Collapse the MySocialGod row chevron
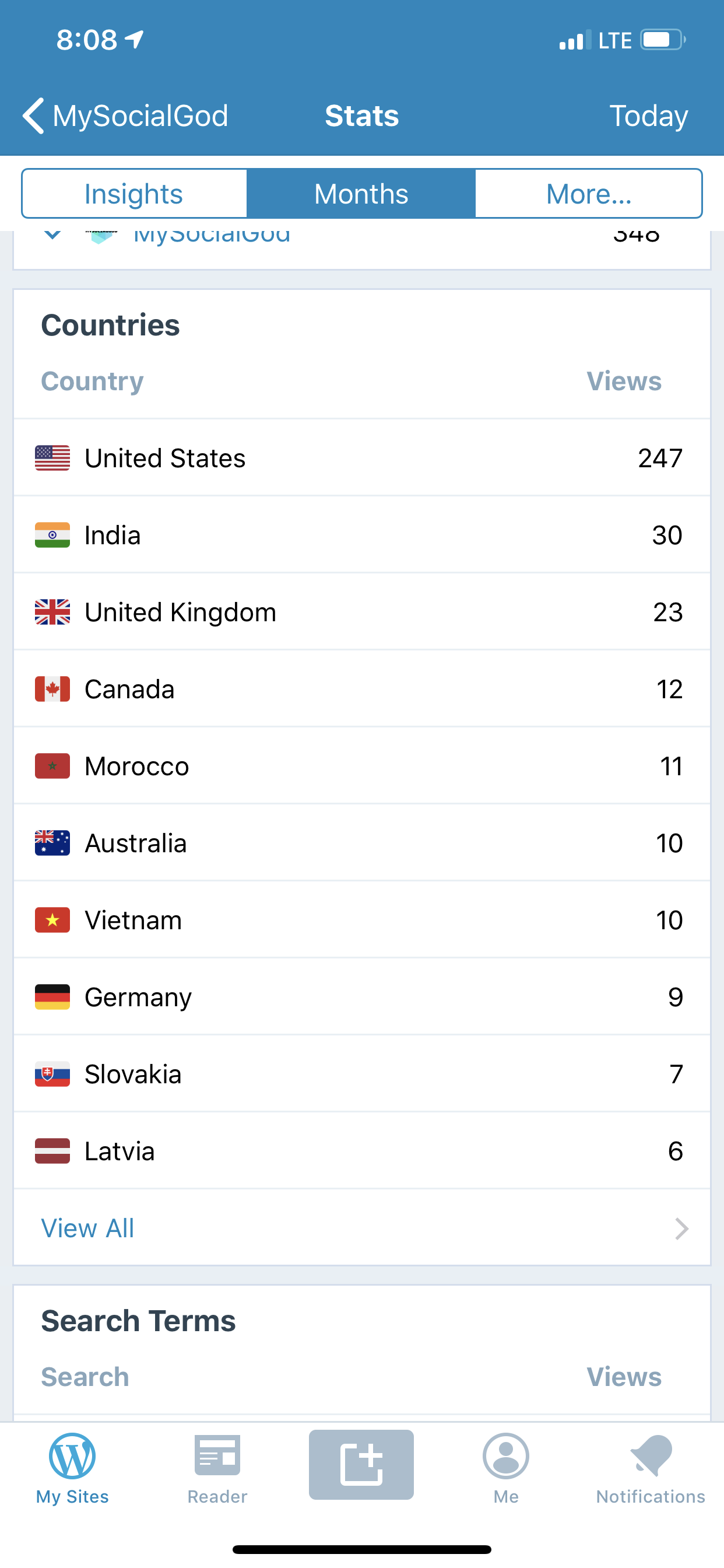Image resolution: width=724 pixels, height=1568 pixels. (x=53, y=236)
